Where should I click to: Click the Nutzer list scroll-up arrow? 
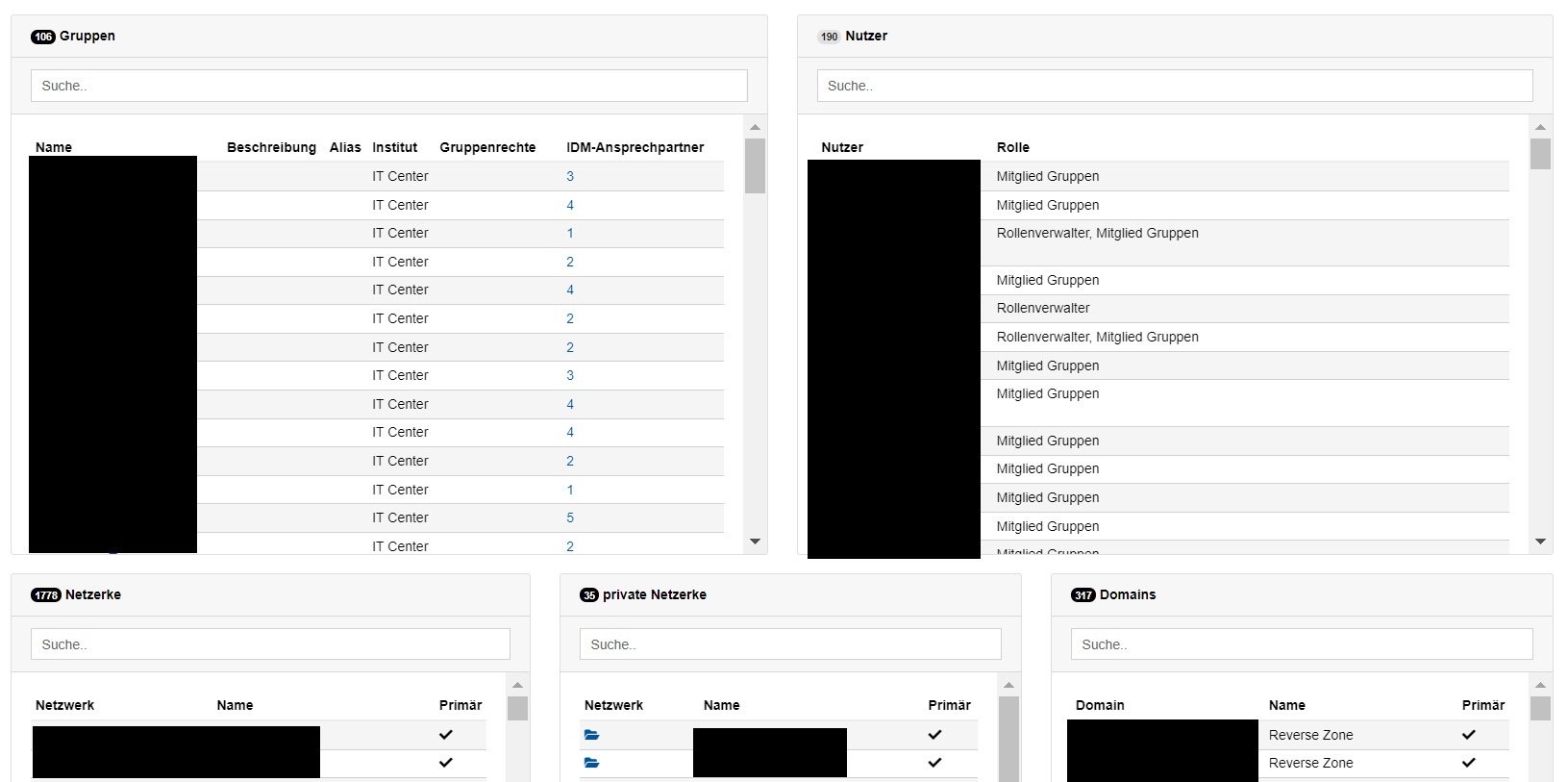coord(1540,127)
